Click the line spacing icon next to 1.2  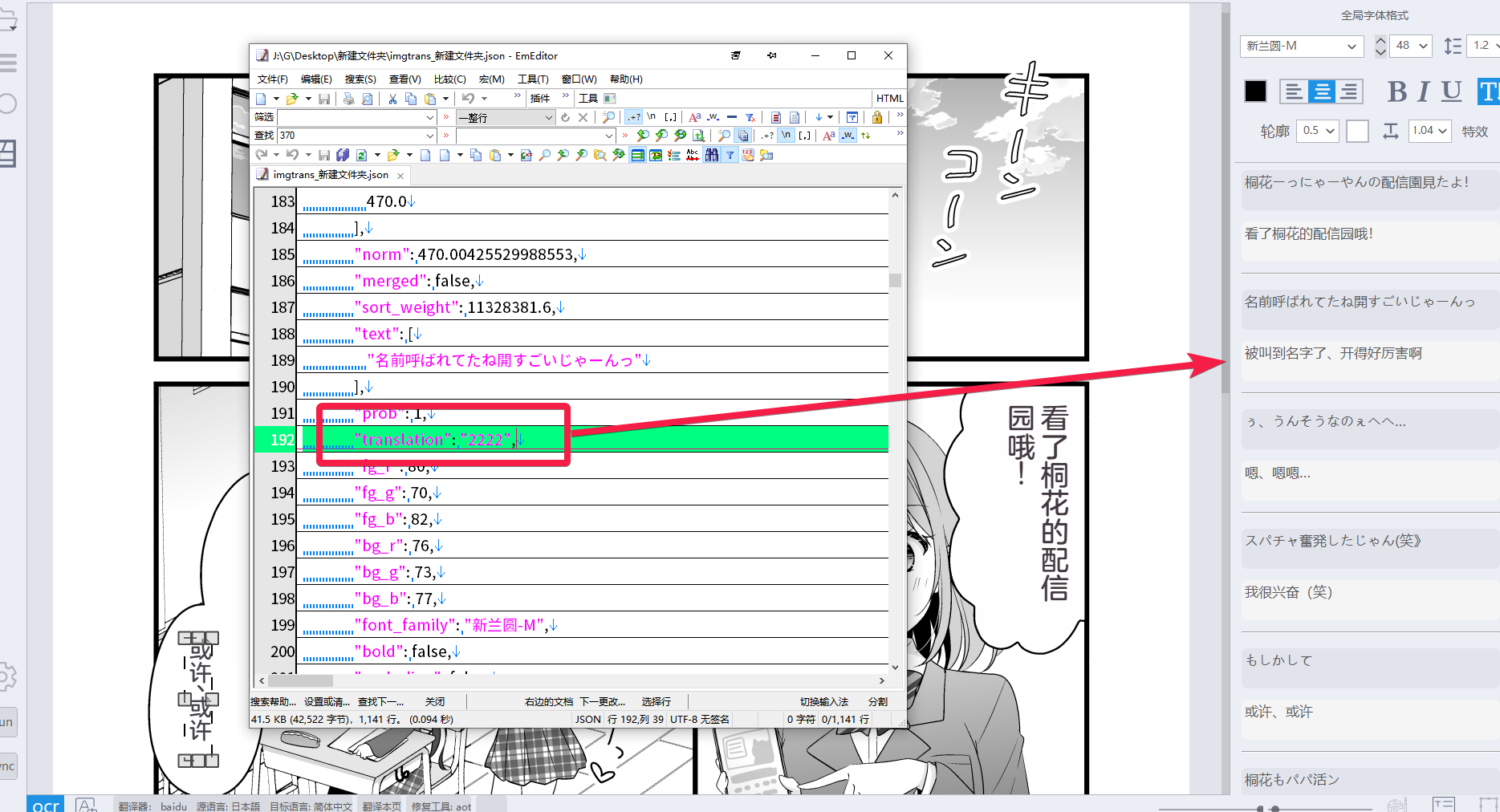1452,46
